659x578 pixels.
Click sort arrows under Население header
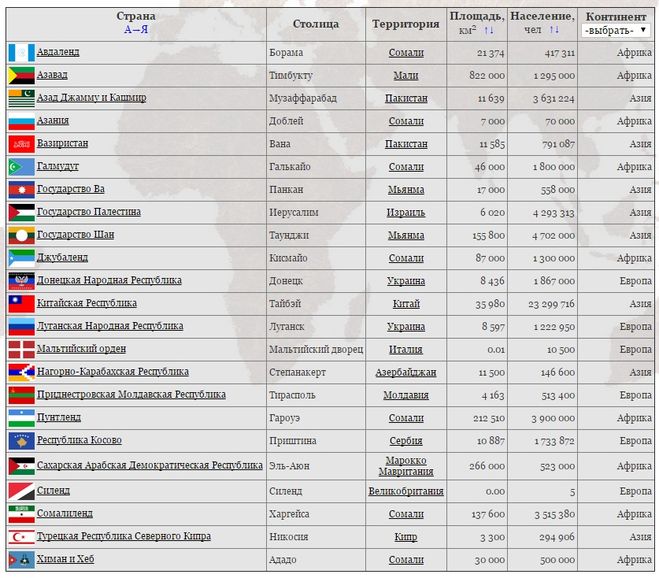click(x=553, y=31)
